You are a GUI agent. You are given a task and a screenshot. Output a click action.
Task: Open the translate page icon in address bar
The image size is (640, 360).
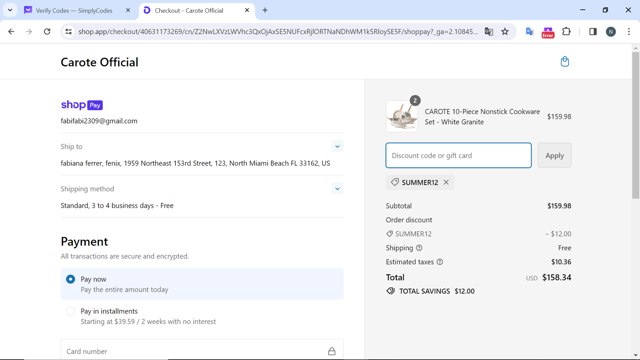tap(489, 31)
